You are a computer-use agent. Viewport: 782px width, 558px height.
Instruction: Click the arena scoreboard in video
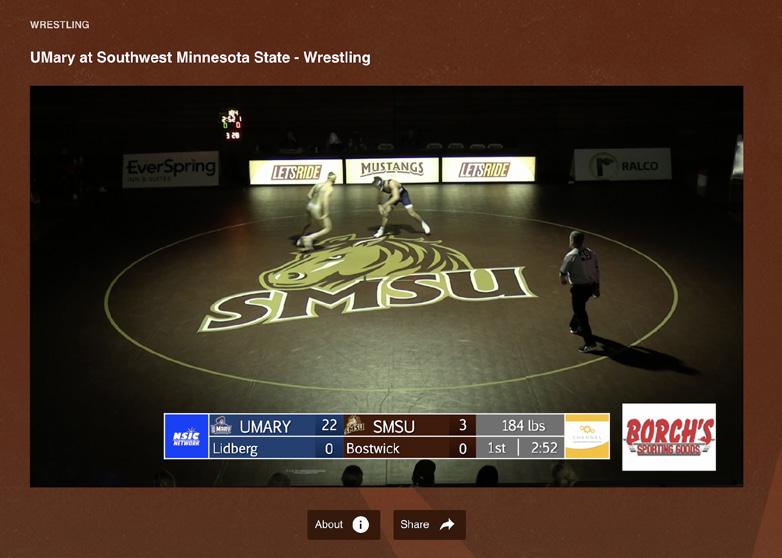[x=232, y=124]
